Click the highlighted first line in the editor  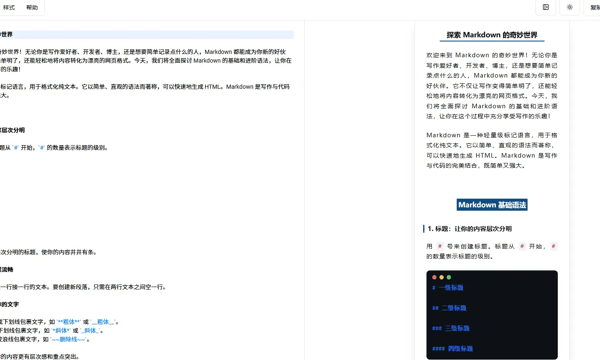point(147,34)
